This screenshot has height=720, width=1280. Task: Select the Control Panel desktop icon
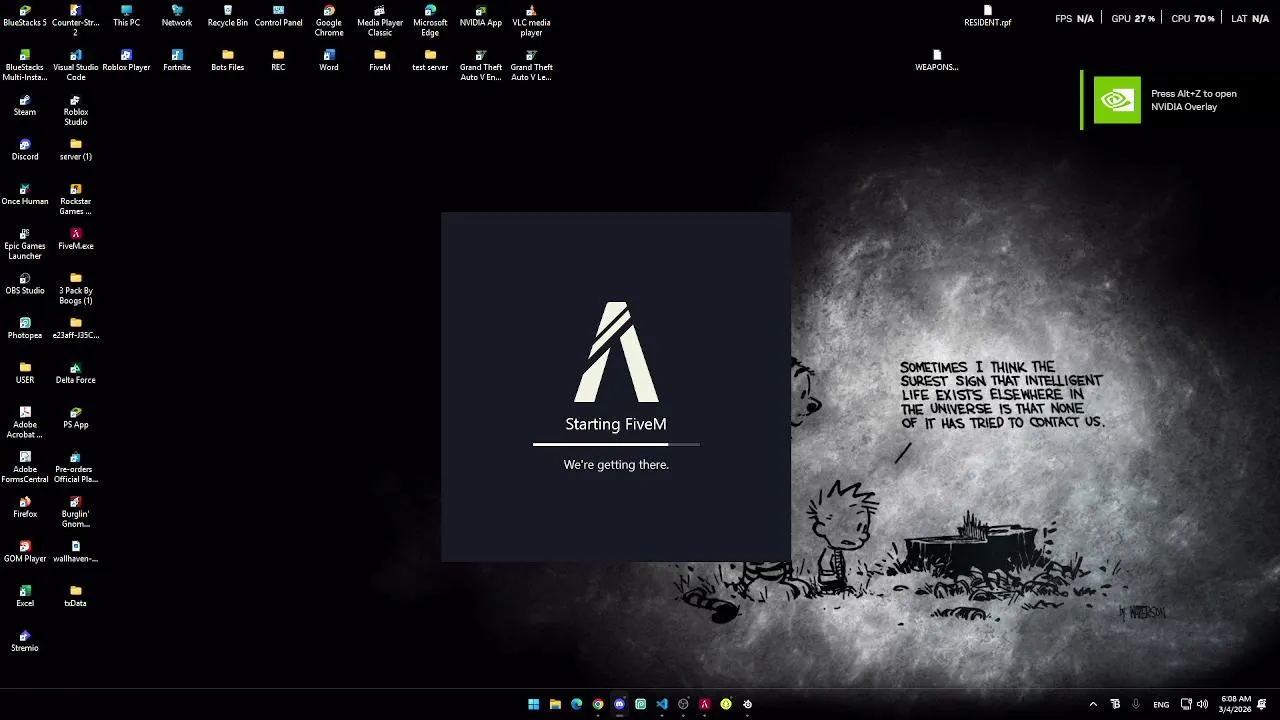(x=278, y=17)
